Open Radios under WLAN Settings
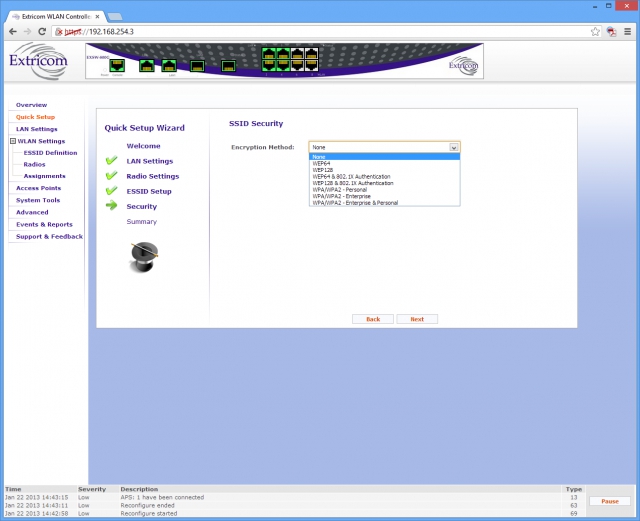 coord(34,164)
